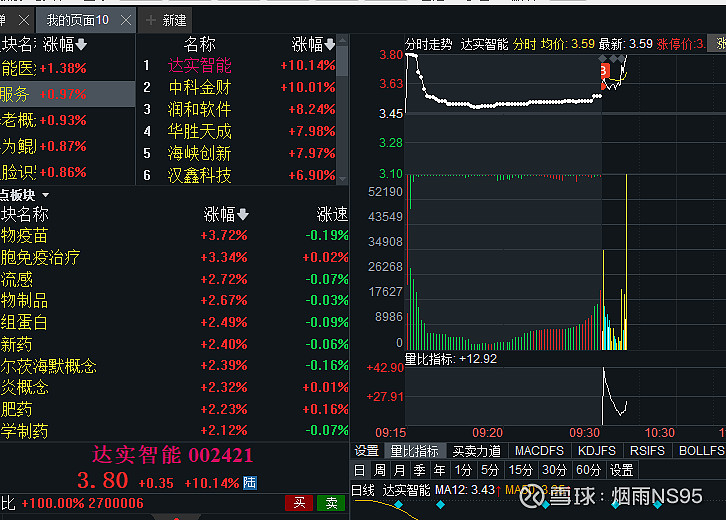Select 60分 minute period
Screen dimensions: 726x520
(x=588, y=470)
